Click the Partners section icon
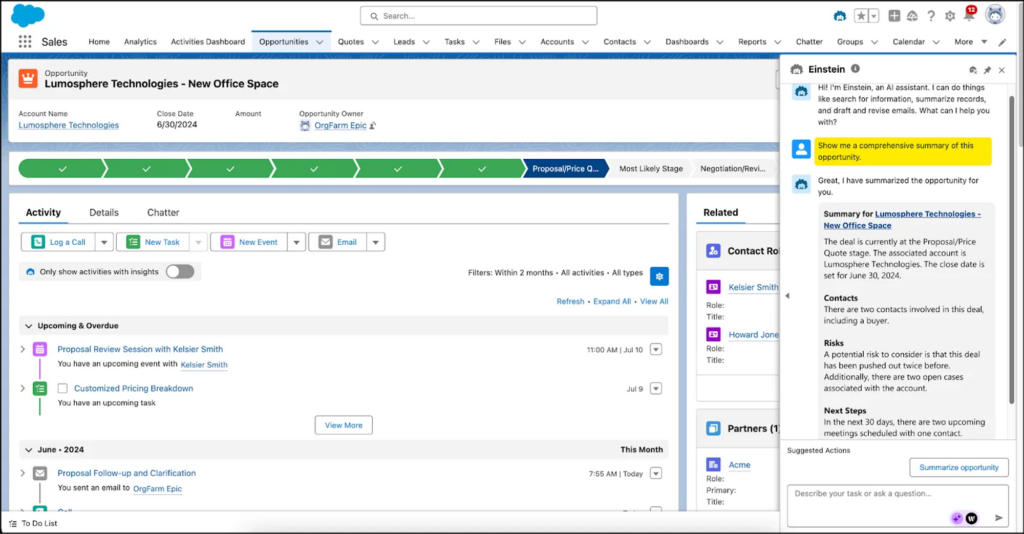Screen dimensions: 1024x534 click(x=713, y=428)
